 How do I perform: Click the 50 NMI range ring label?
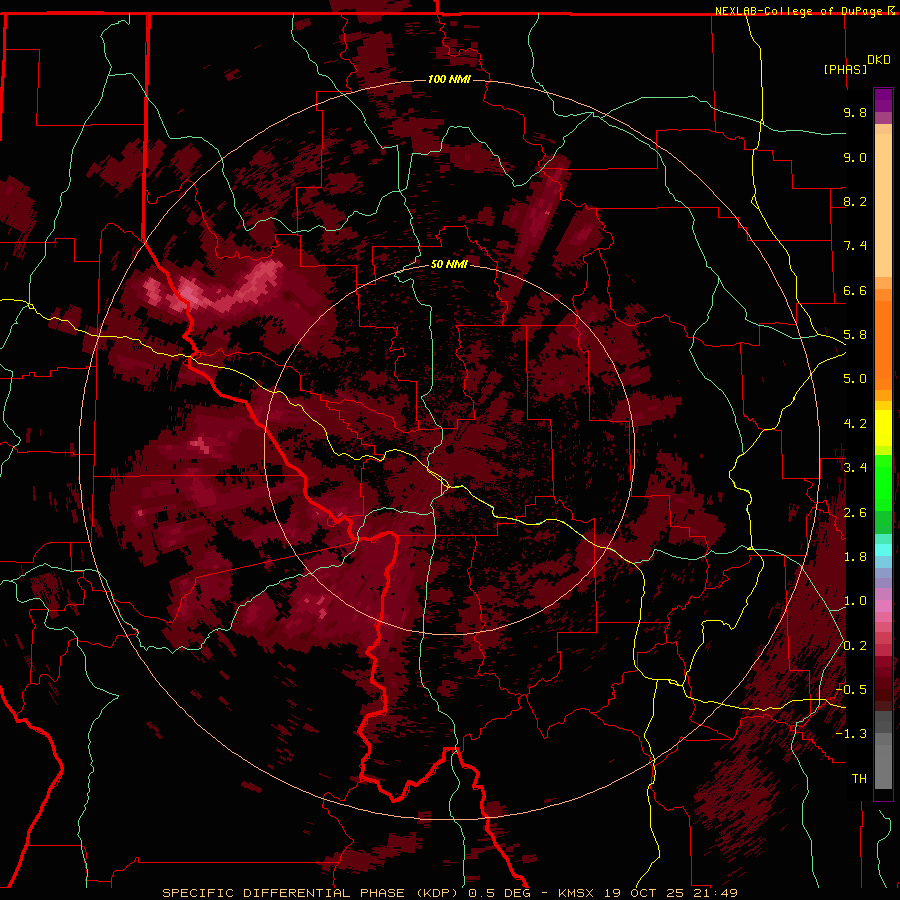coord(449,264)
